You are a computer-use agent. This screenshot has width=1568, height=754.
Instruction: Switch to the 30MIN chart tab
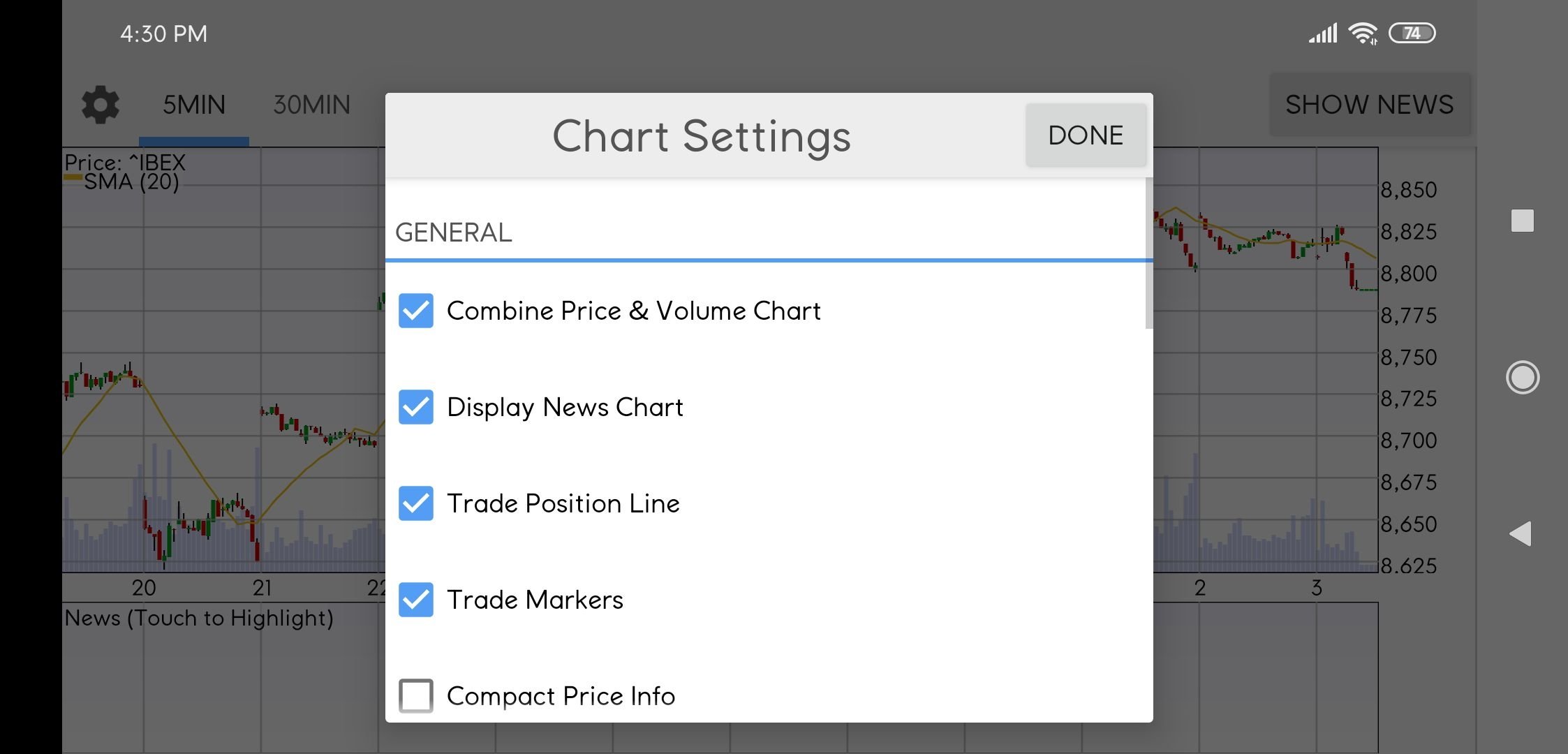click(311, 105)
